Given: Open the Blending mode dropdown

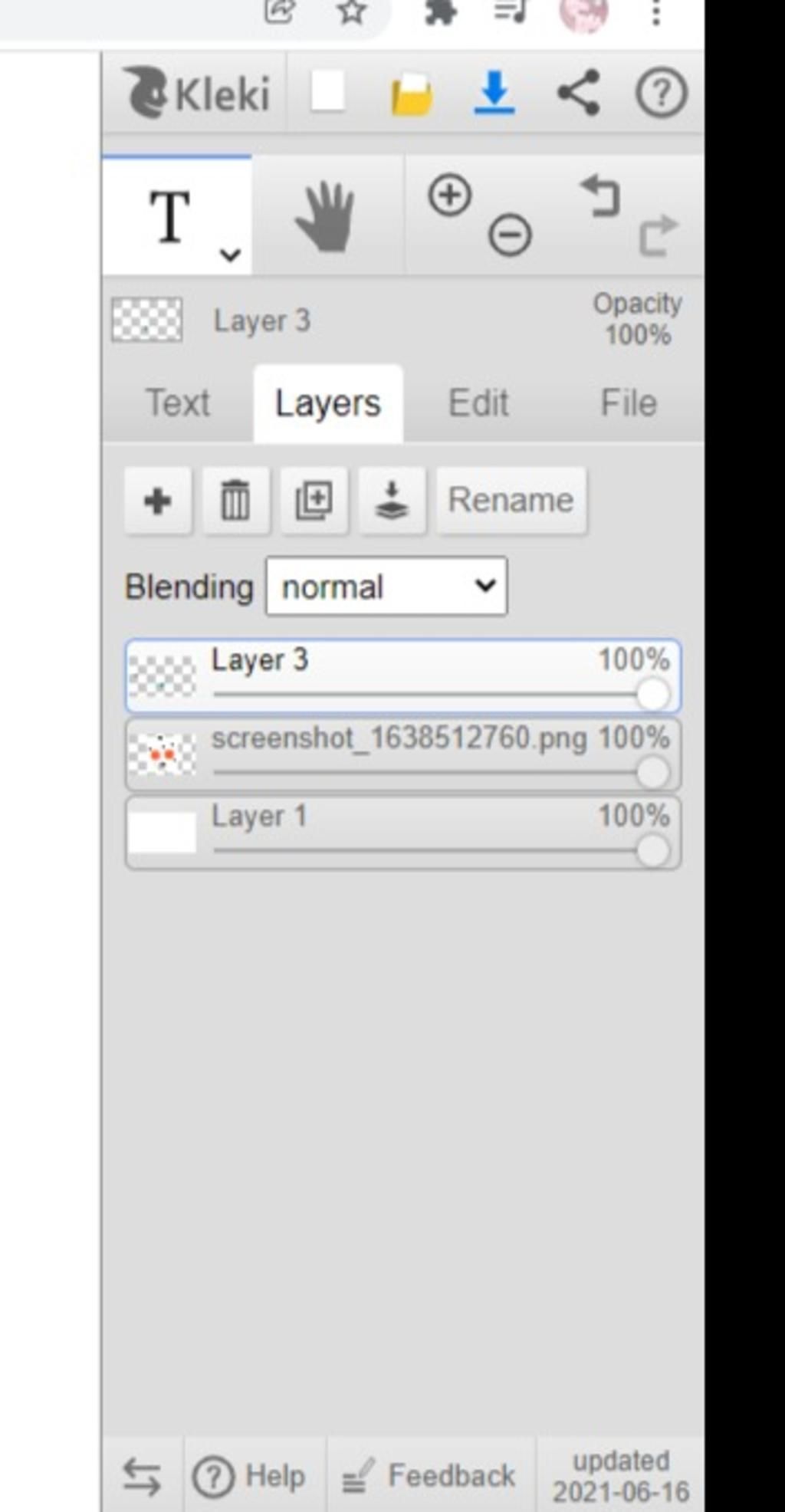Looking at the screenshot, I should [386, 587].
